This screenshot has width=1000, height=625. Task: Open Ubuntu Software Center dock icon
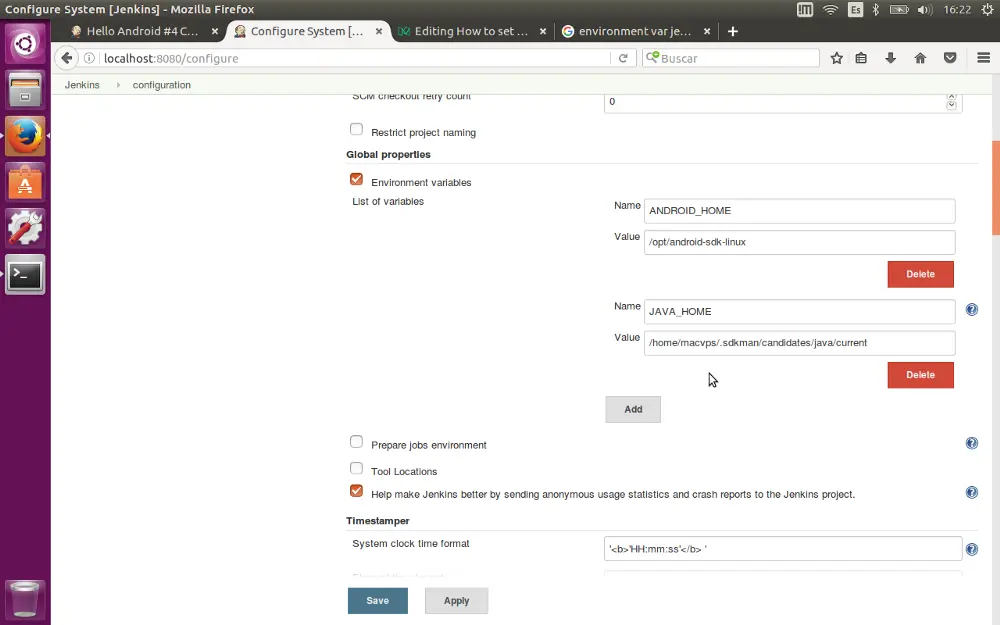click(25, 182)
